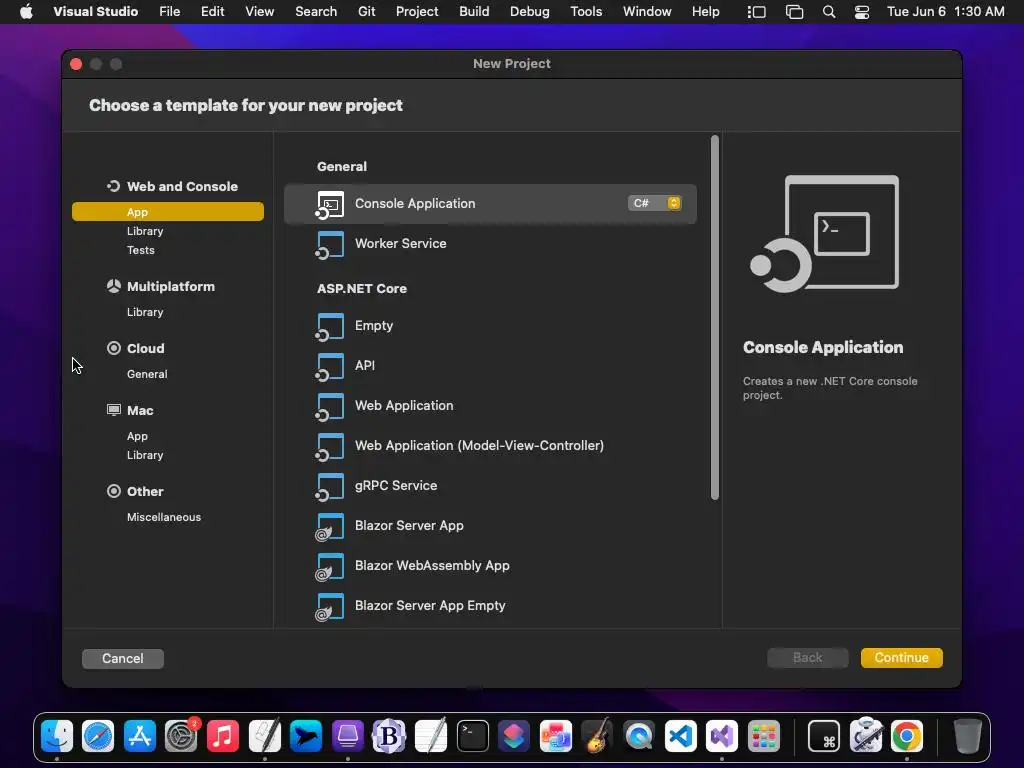Image resolution: width=1024 pixels, height=768 pixels.
Task: Click the Continue button
Action: (x=901, y=658)
